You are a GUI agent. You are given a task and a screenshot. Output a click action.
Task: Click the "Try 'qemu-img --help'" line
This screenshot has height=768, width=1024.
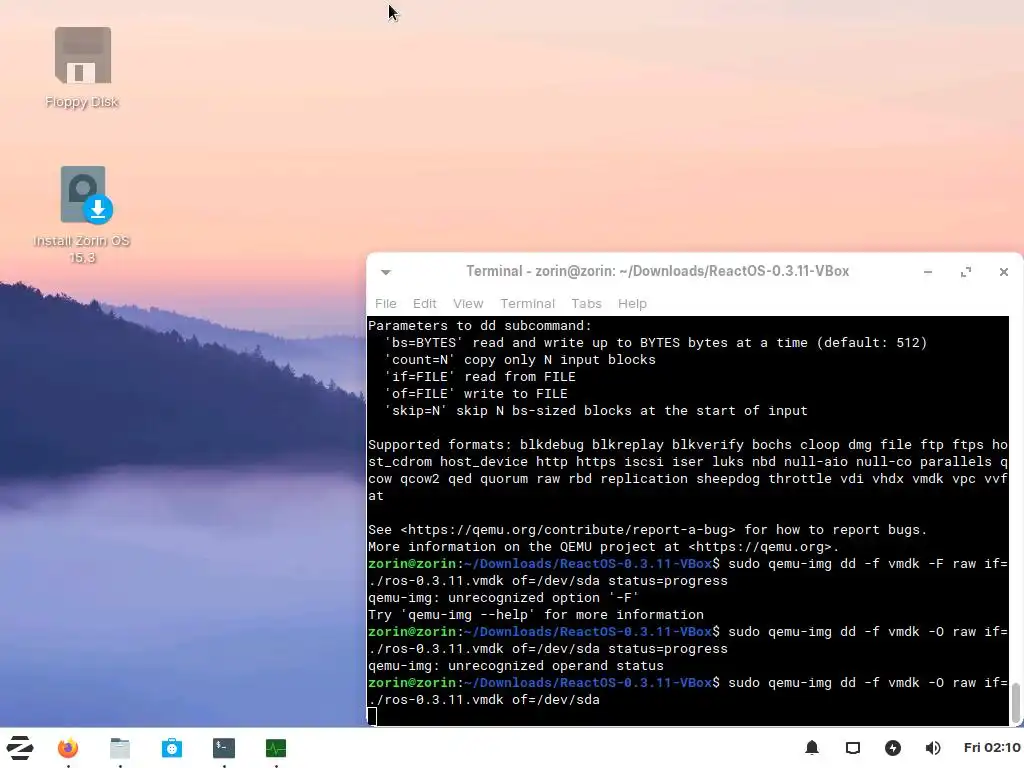pos(536,615)
